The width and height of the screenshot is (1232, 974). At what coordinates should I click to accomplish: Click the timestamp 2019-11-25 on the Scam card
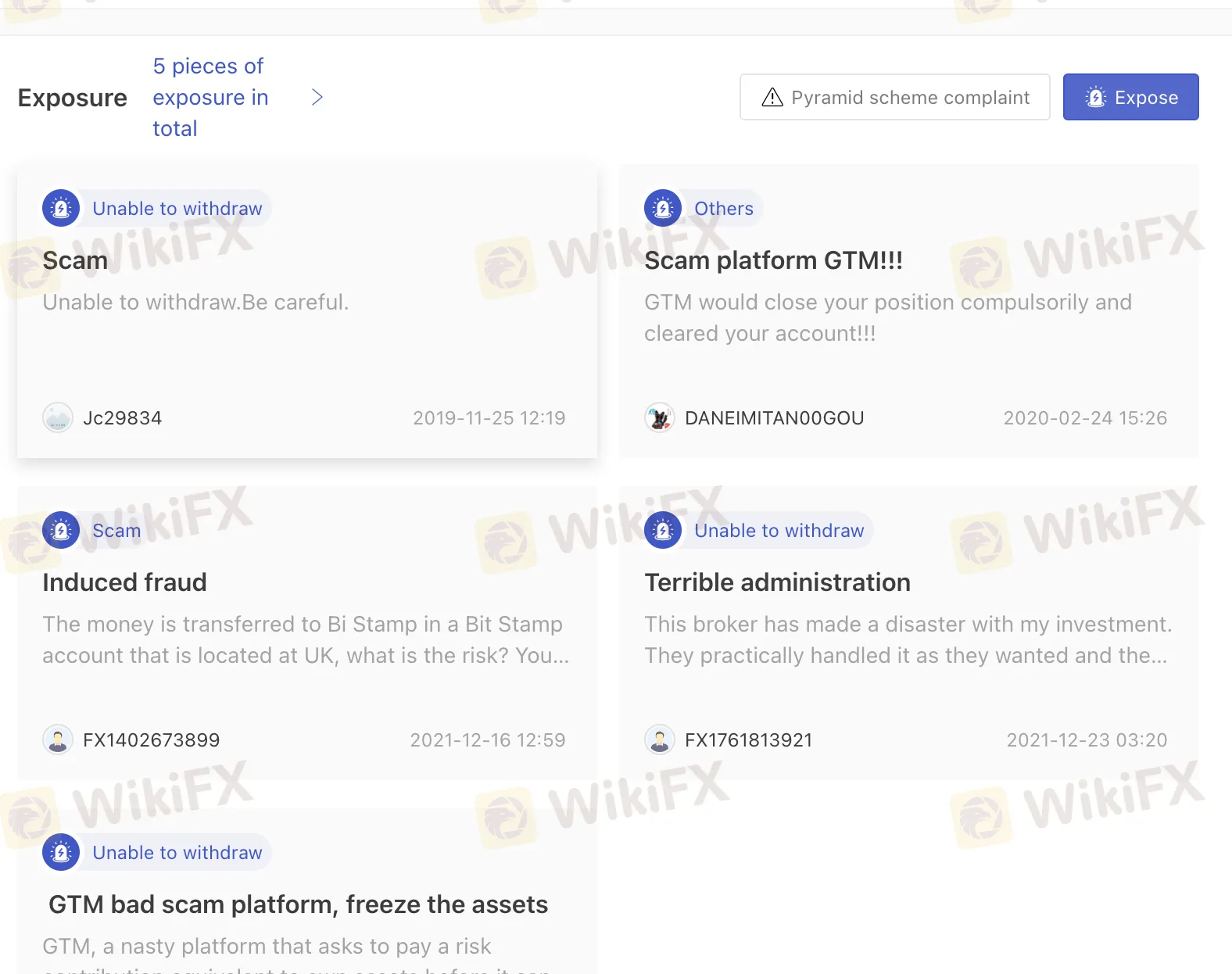(489, 417)
